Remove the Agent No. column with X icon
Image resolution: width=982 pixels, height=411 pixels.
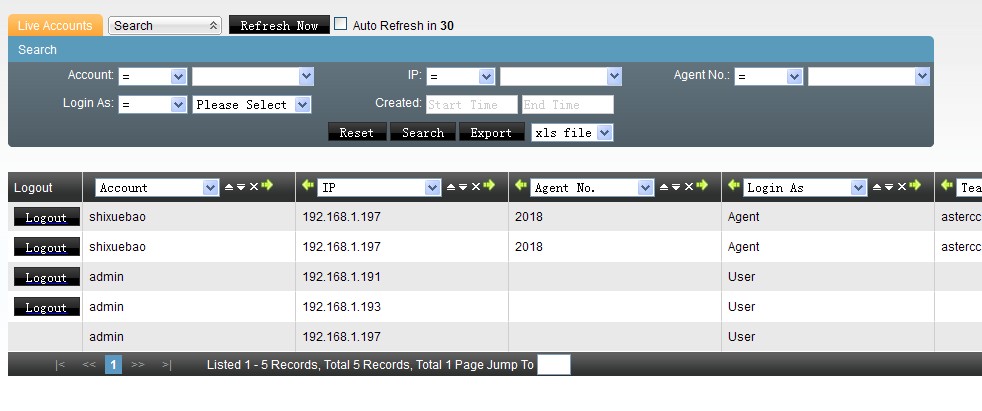point(691,187)
